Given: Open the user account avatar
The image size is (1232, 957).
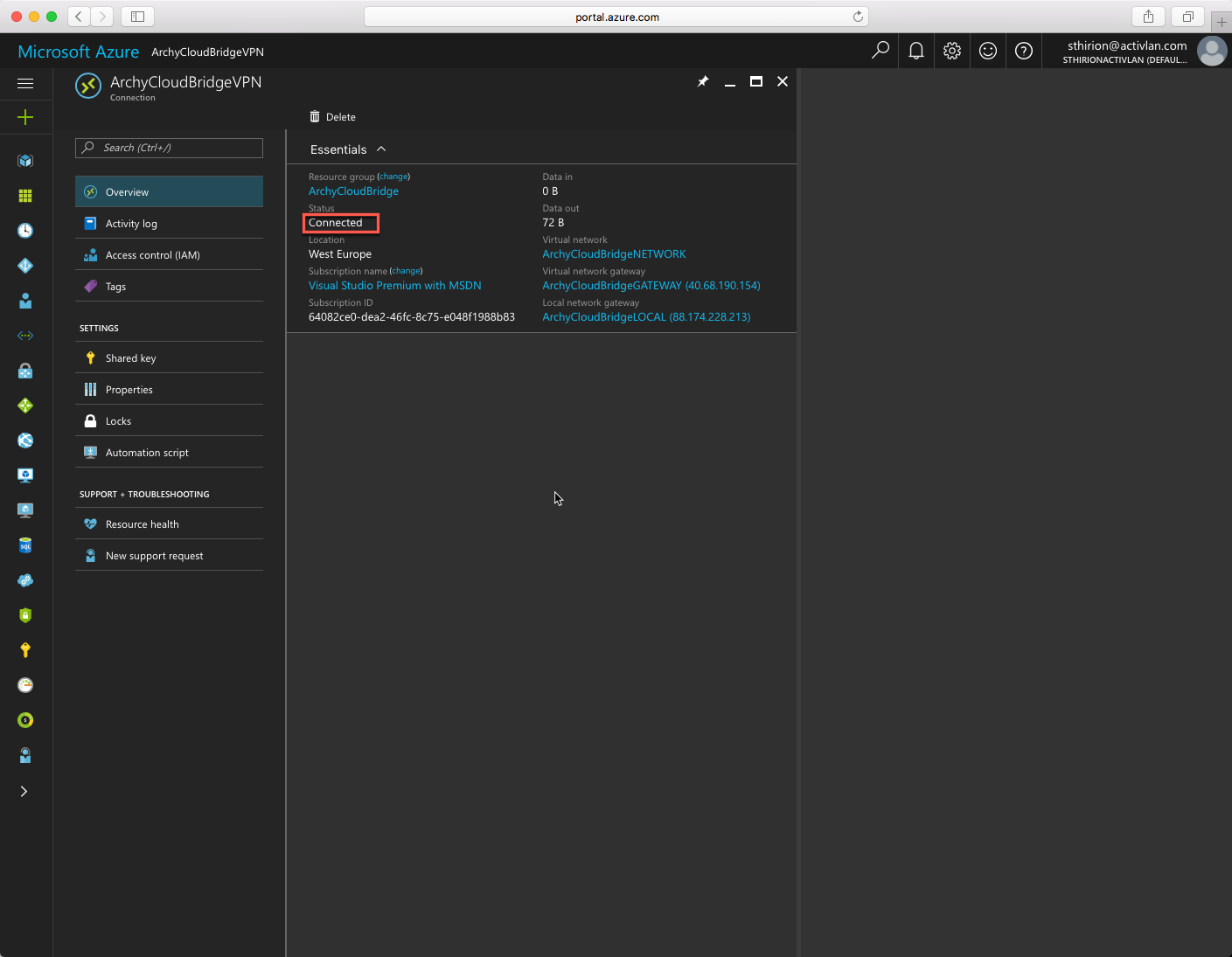Looking at the screenshot, I should point(1212,51).
